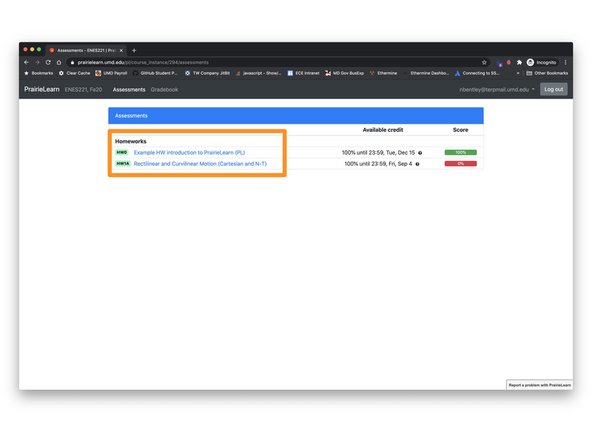Open the Chrome three-dot menu
This screenshot has height=444, width=592.
pyautogui.click(x=566, y=62)
